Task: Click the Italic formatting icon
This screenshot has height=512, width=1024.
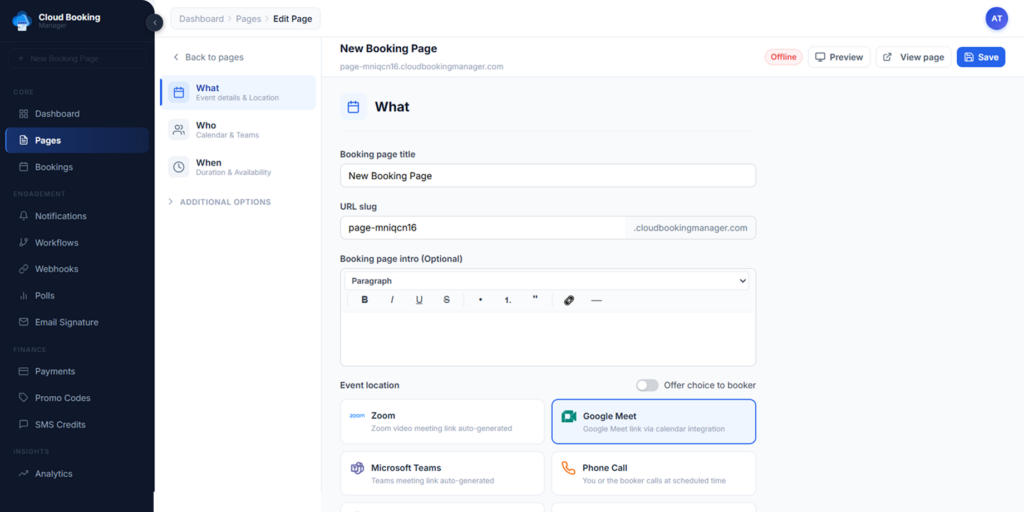Action: tap(392, 300)
